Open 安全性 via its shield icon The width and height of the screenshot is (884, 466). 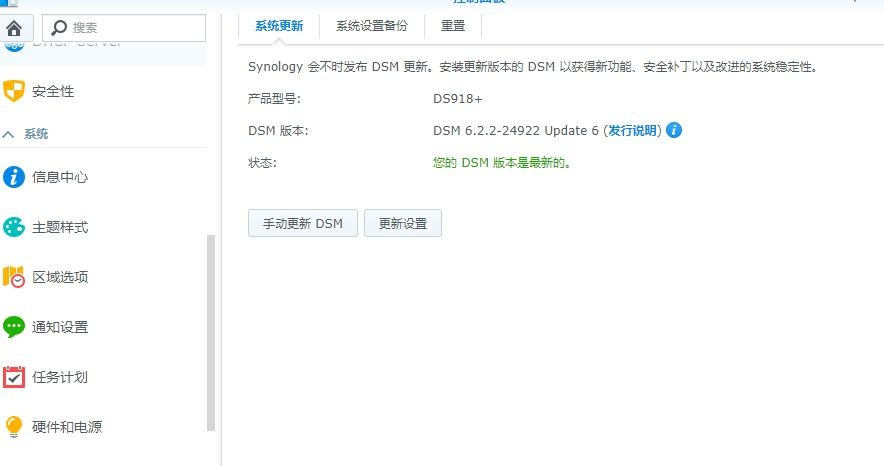(x=14, y=92)
